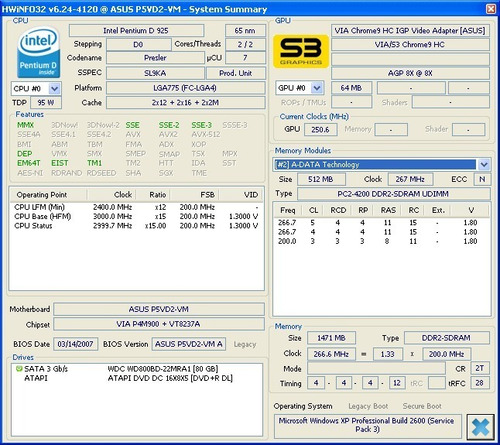
Task: Click the Intel Pentium D logo
Action: 39,53
